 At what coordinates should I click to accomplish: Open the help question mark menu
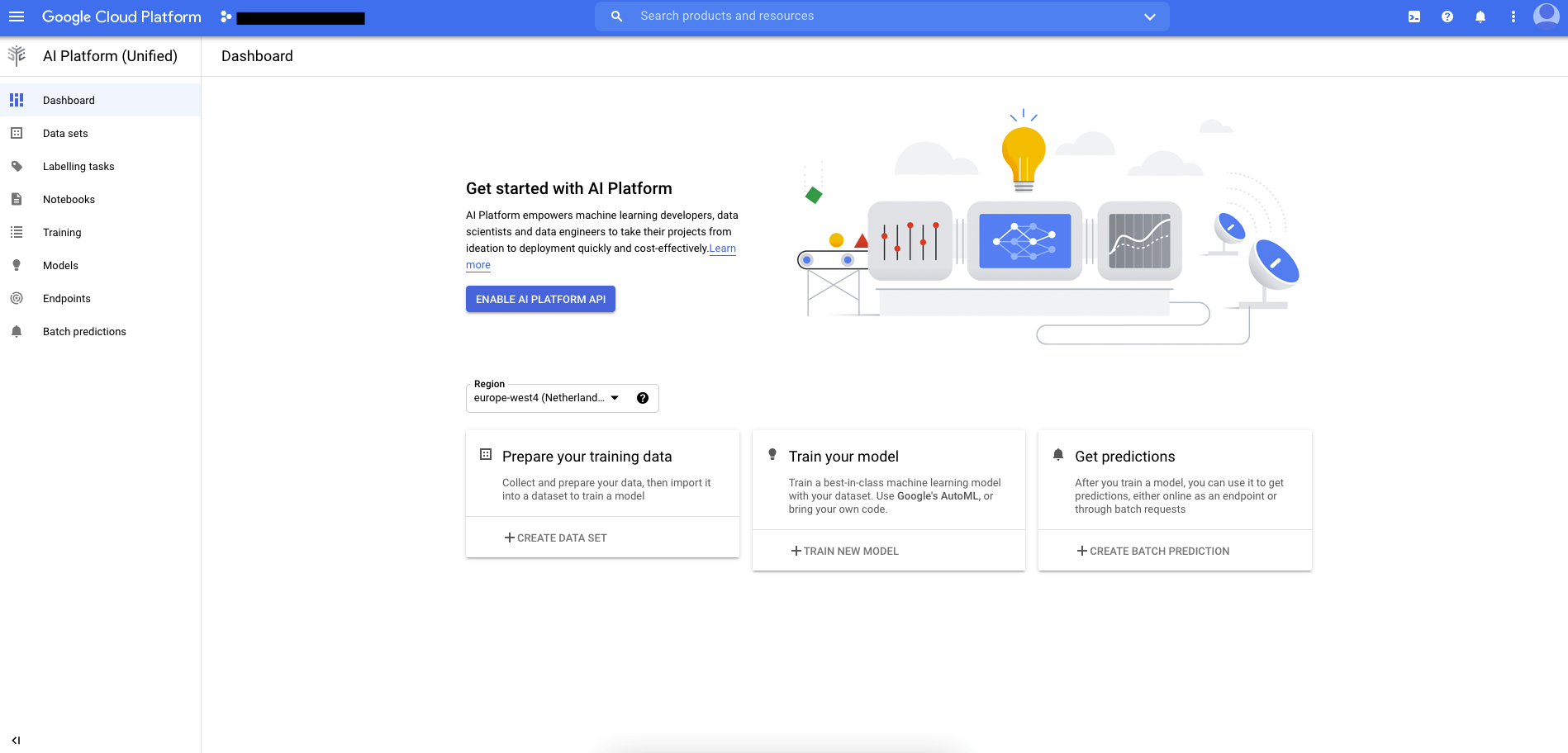click(1447, 17)
